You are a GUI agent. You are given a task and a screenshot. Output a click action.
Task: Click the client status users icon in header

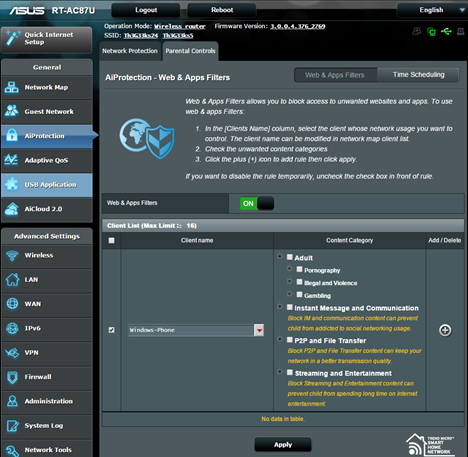click(417, 31)
